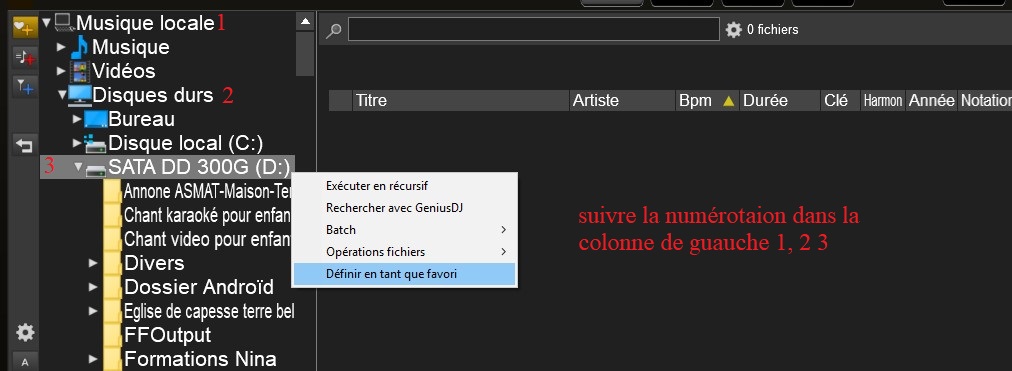Click into the search text field
Image resolution: width=1012 pixels, height=371 pixels.
point(534,30)
